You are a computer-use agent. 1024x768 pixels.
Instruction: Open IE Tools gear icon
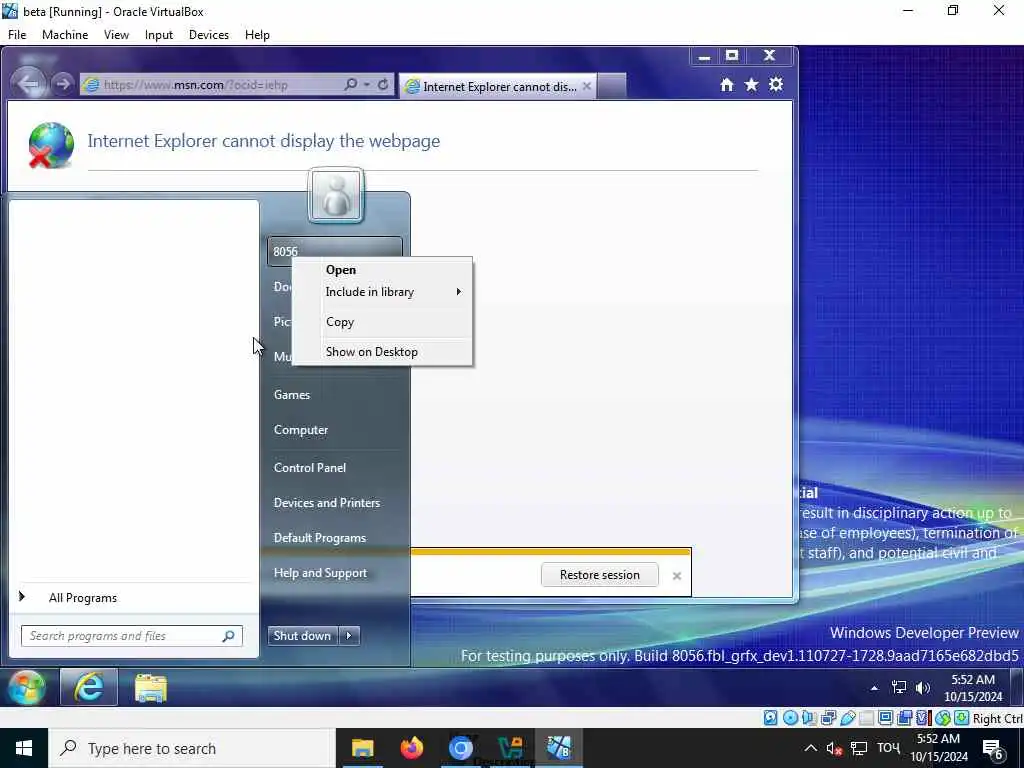(776, 84)
